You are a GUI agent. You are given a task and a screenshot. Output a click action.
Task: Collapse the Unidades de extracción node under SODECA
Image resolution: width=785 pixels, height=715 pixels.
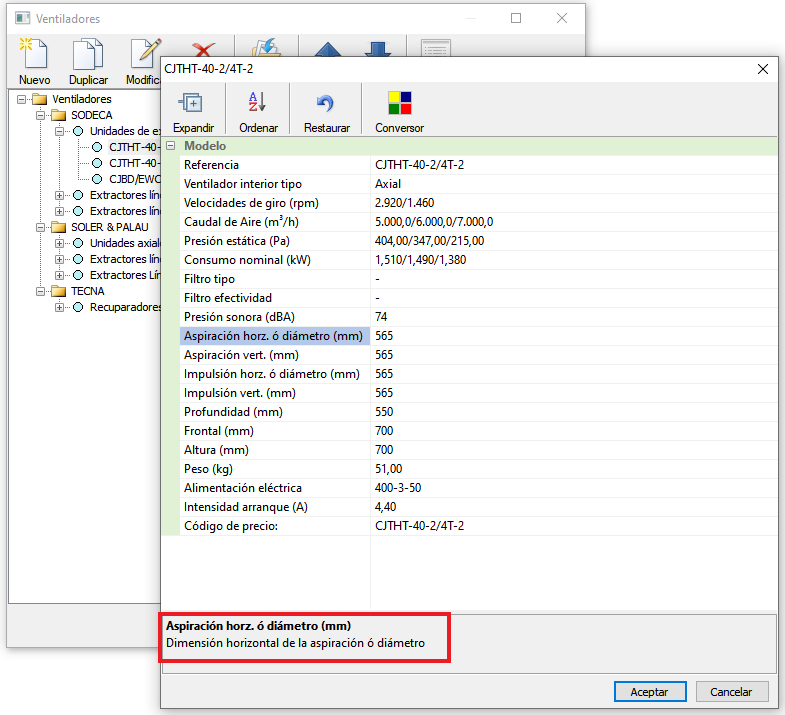point(59,131)
